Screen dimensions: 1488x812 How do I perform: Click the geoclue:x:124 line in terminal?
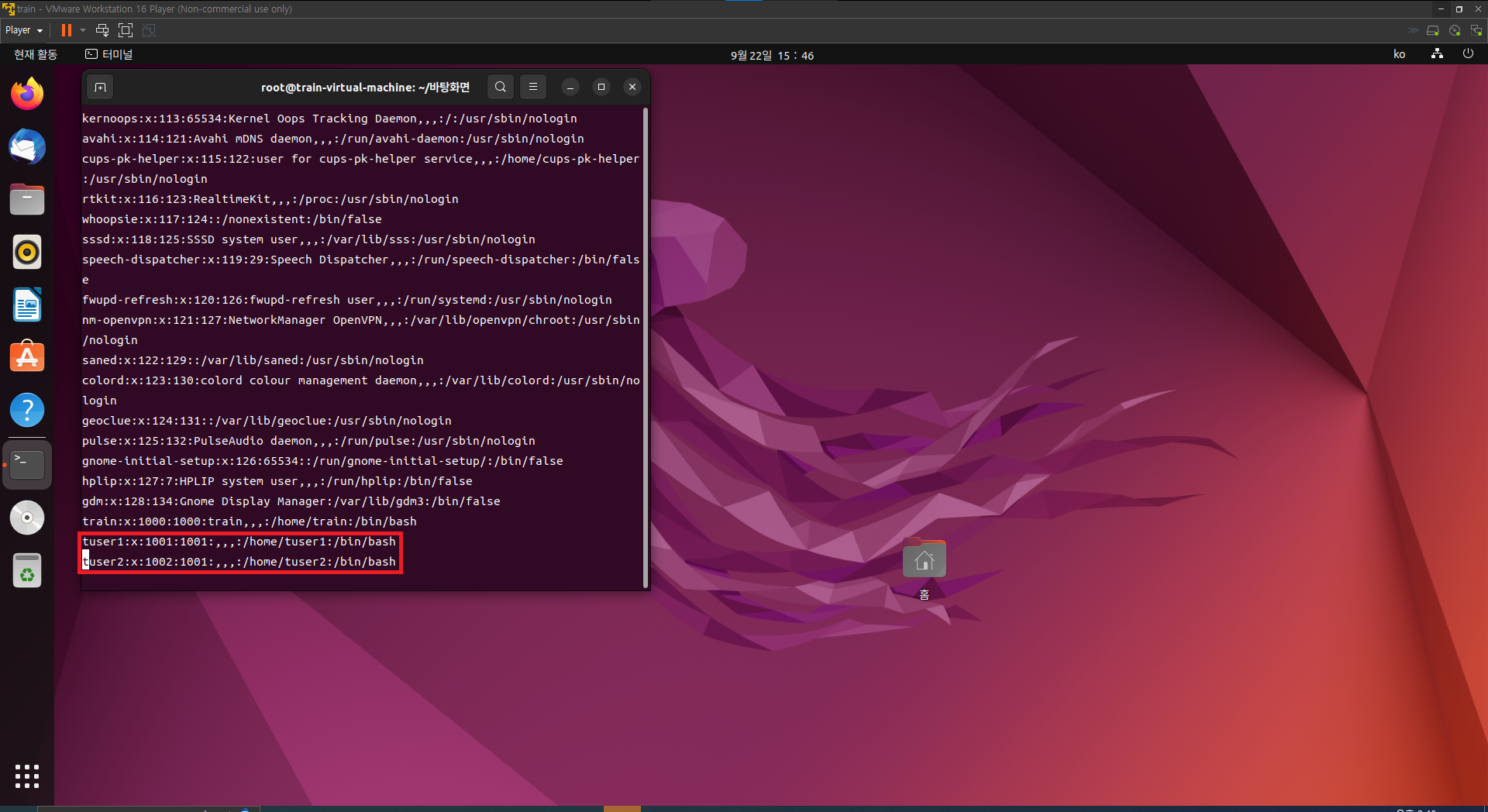click(267, 421)
